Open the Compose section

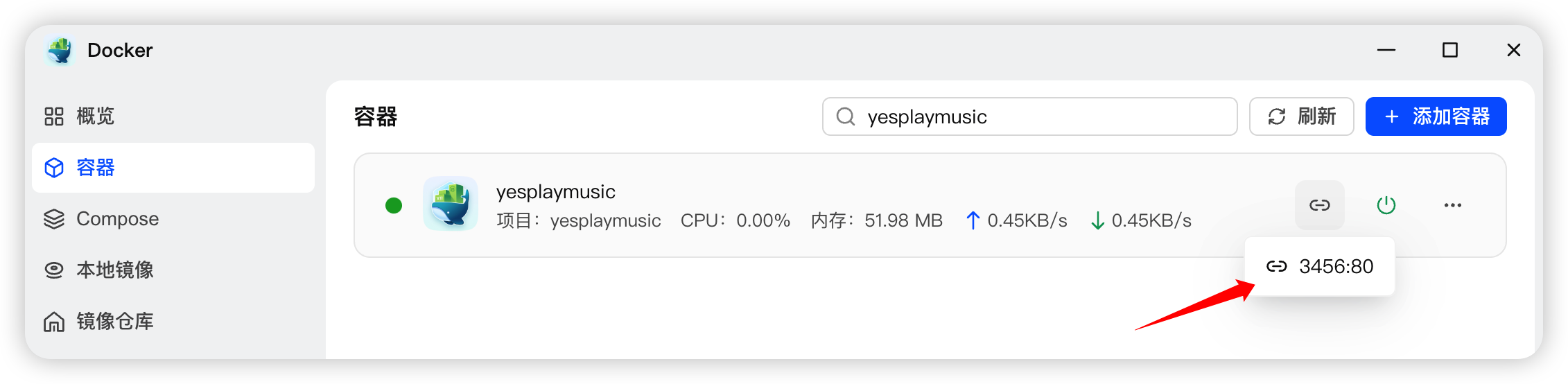(x=116, y=219)
